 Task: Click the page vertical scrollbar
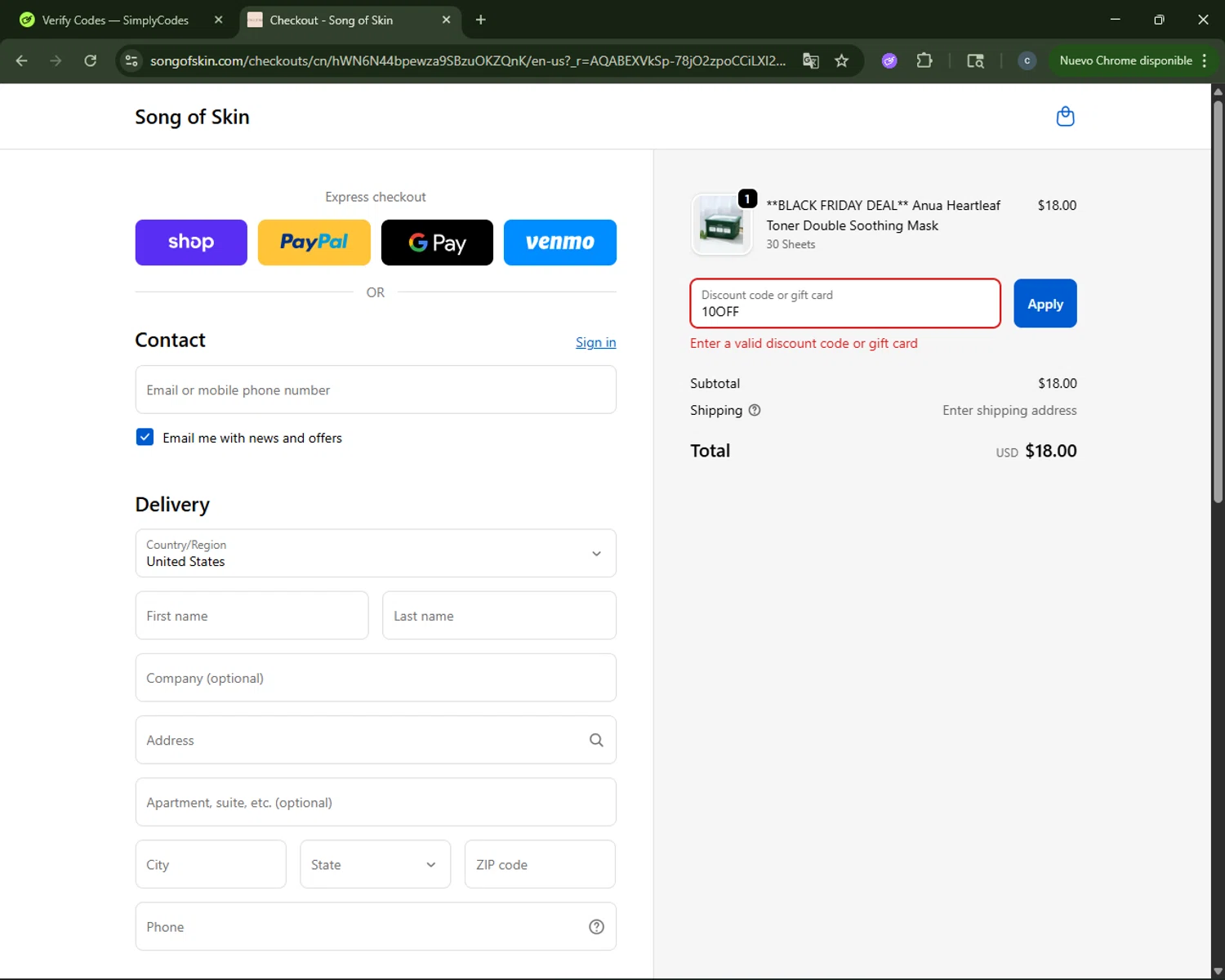(x=1218, y=302)
